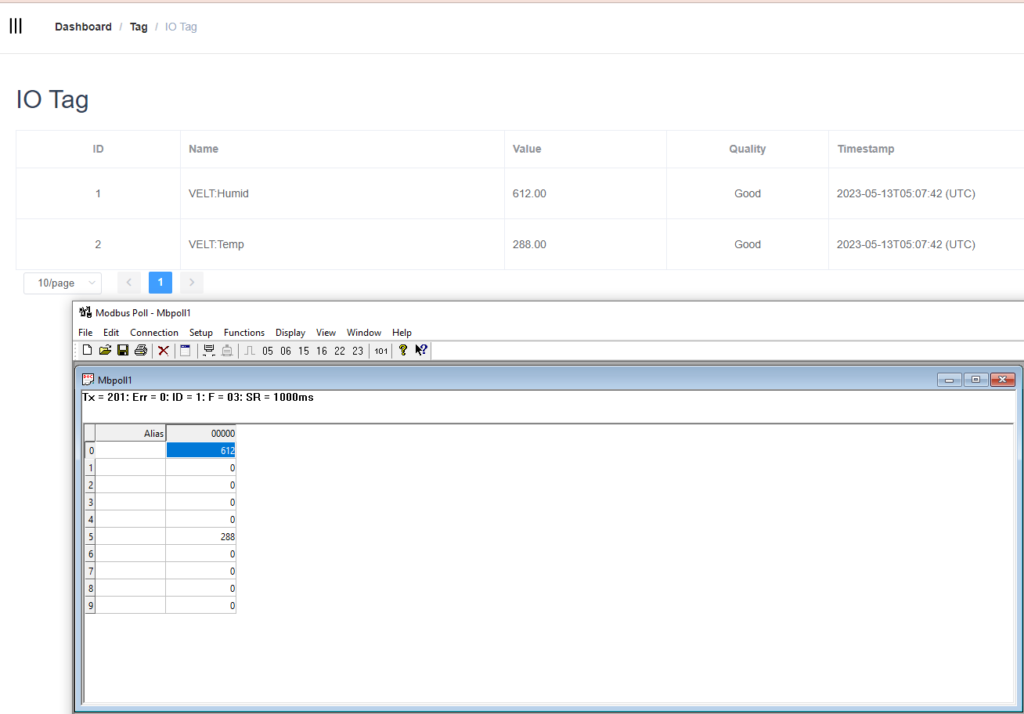This screenshot has width=1024, height=714.
Task: Go to the Dashboard breadcrumb link
Action: 83,27
